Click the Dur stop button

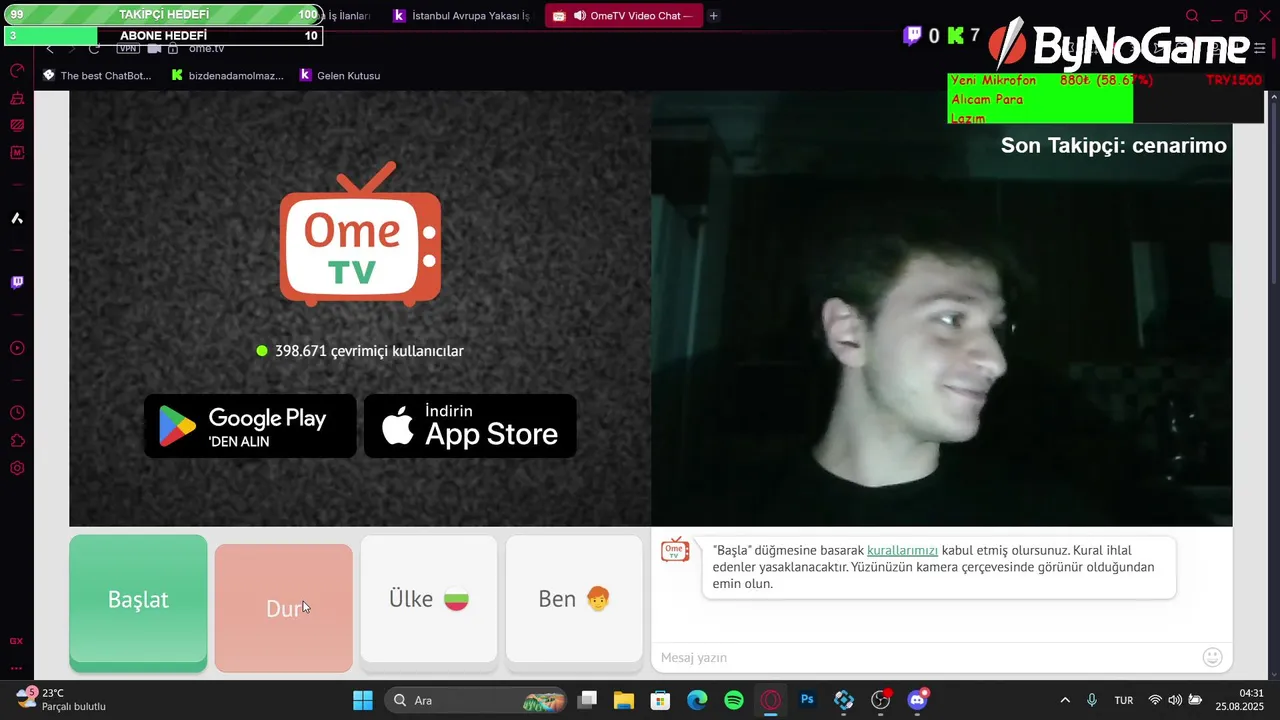(x=284, y=608)
